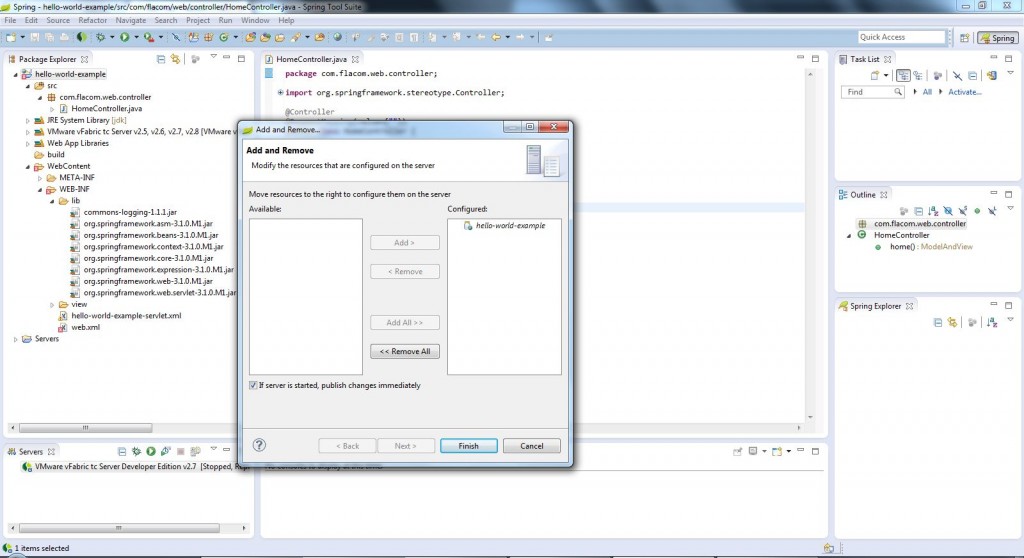
Task: Click the help question mark icon in dialog
Action: point(259,445)
